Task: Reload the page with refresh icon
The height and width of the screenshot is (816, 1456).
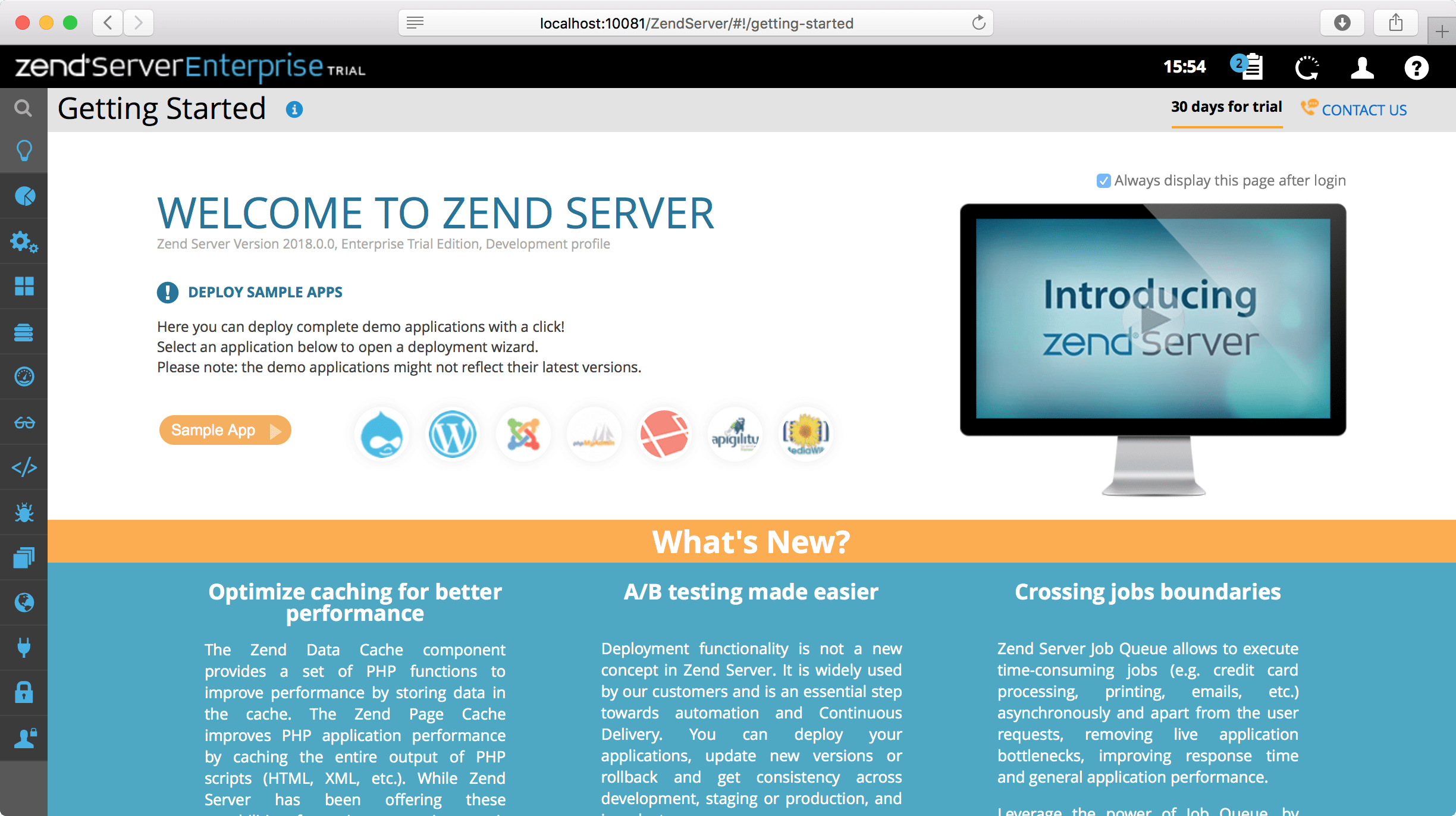Action: coord(978,23)
